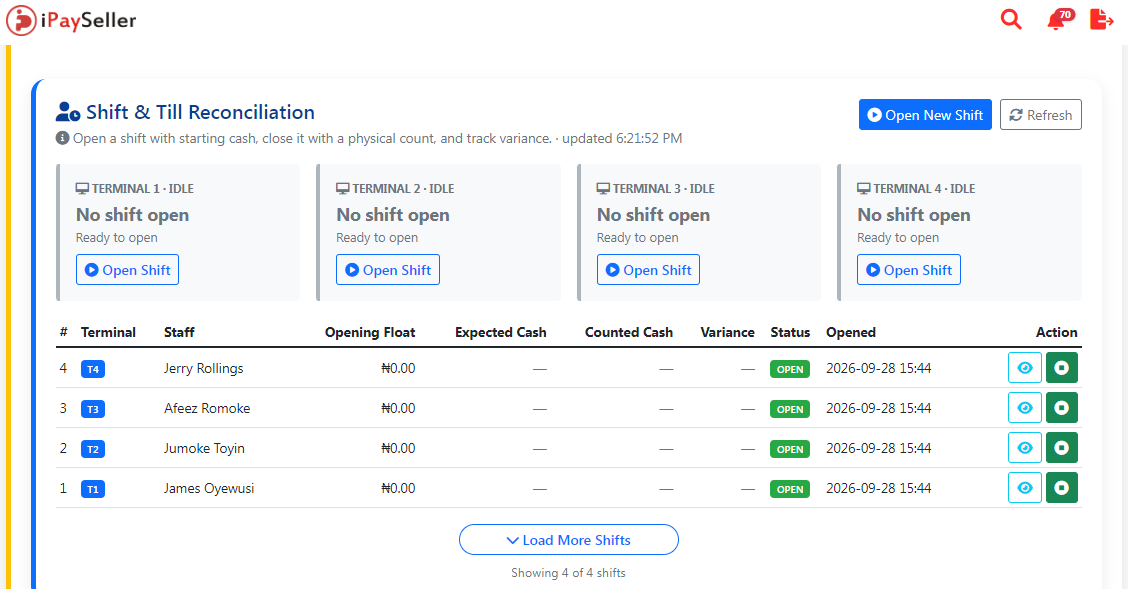View shift details for James Oyewusi
The height and width of the screenshot is (589, 1128).
(x=1024, y=488)
